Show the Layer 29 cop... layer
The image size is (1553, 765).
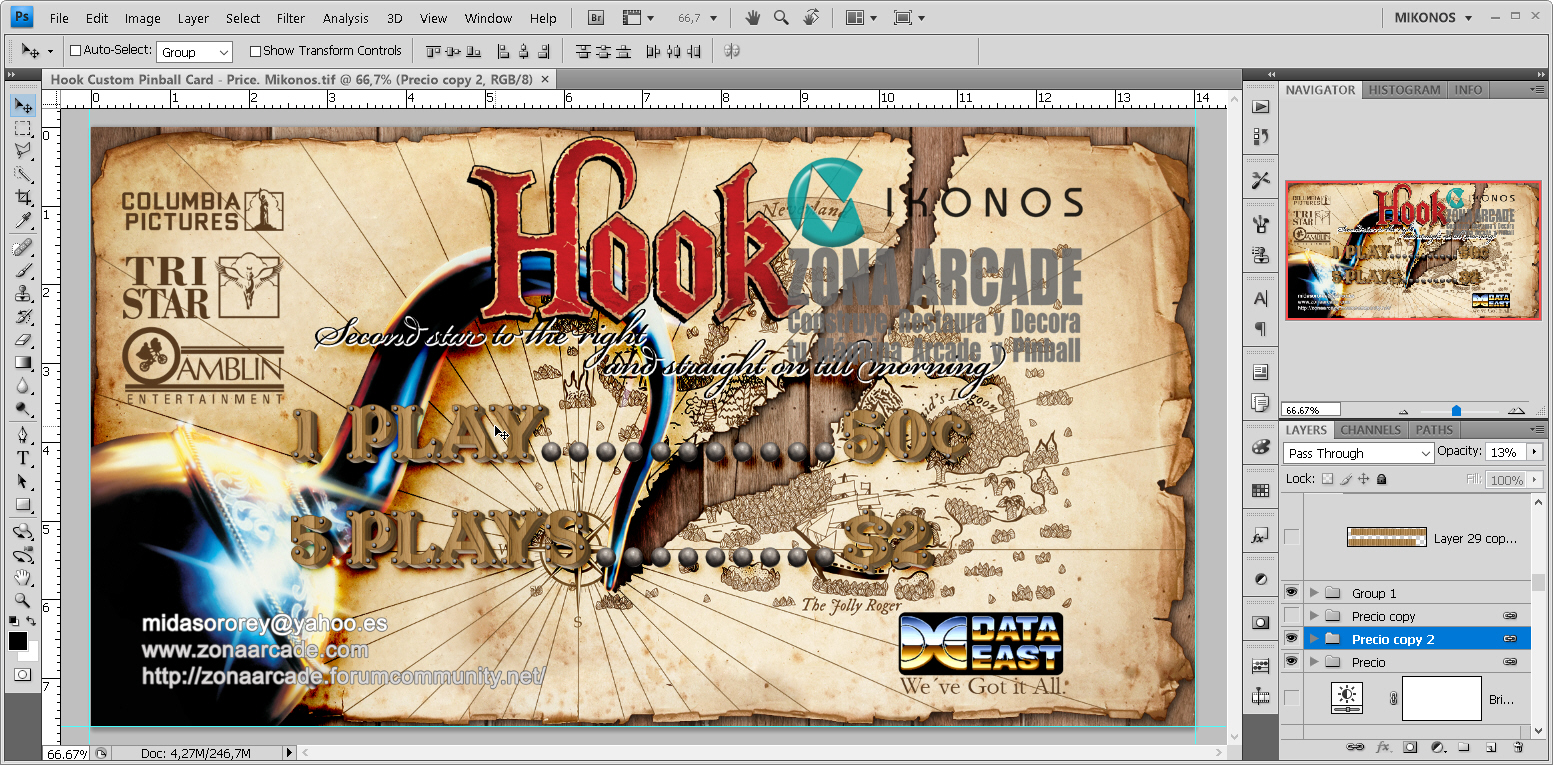pyautogui.click(x=1292, y=537)
